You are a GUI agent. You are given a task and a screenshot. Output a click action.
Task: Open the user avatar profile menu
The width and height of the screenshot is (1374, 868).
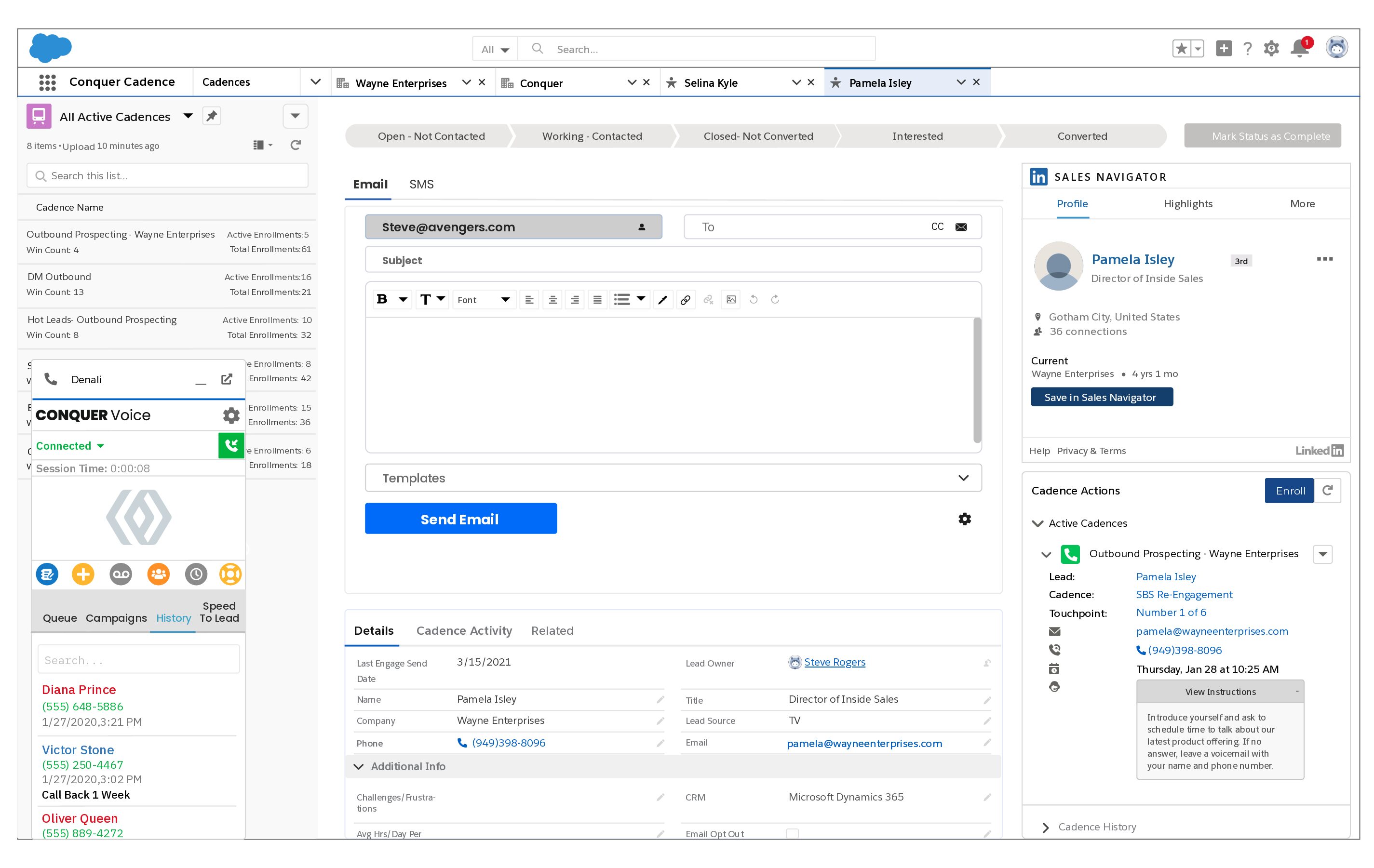point(1336,48)
